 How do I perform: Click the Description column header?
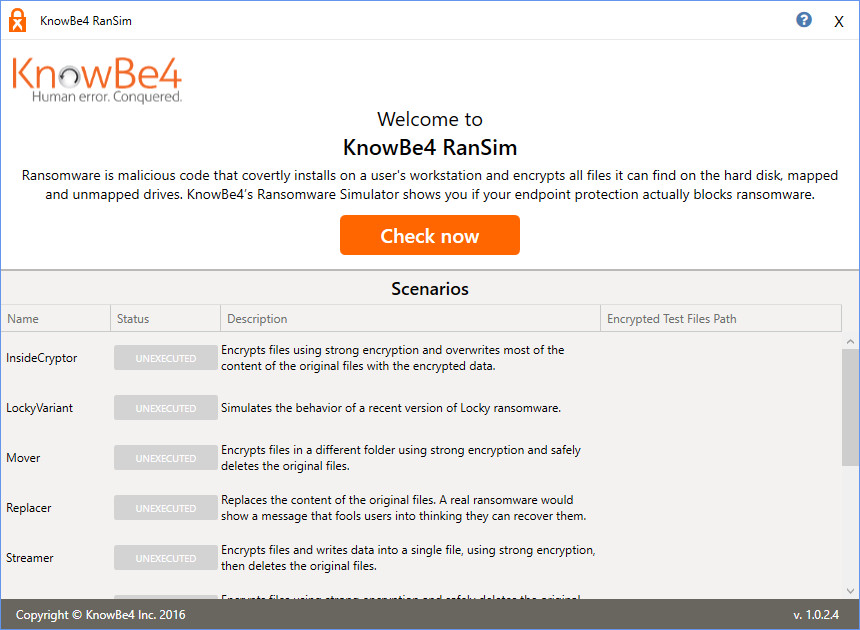(410, 319)
